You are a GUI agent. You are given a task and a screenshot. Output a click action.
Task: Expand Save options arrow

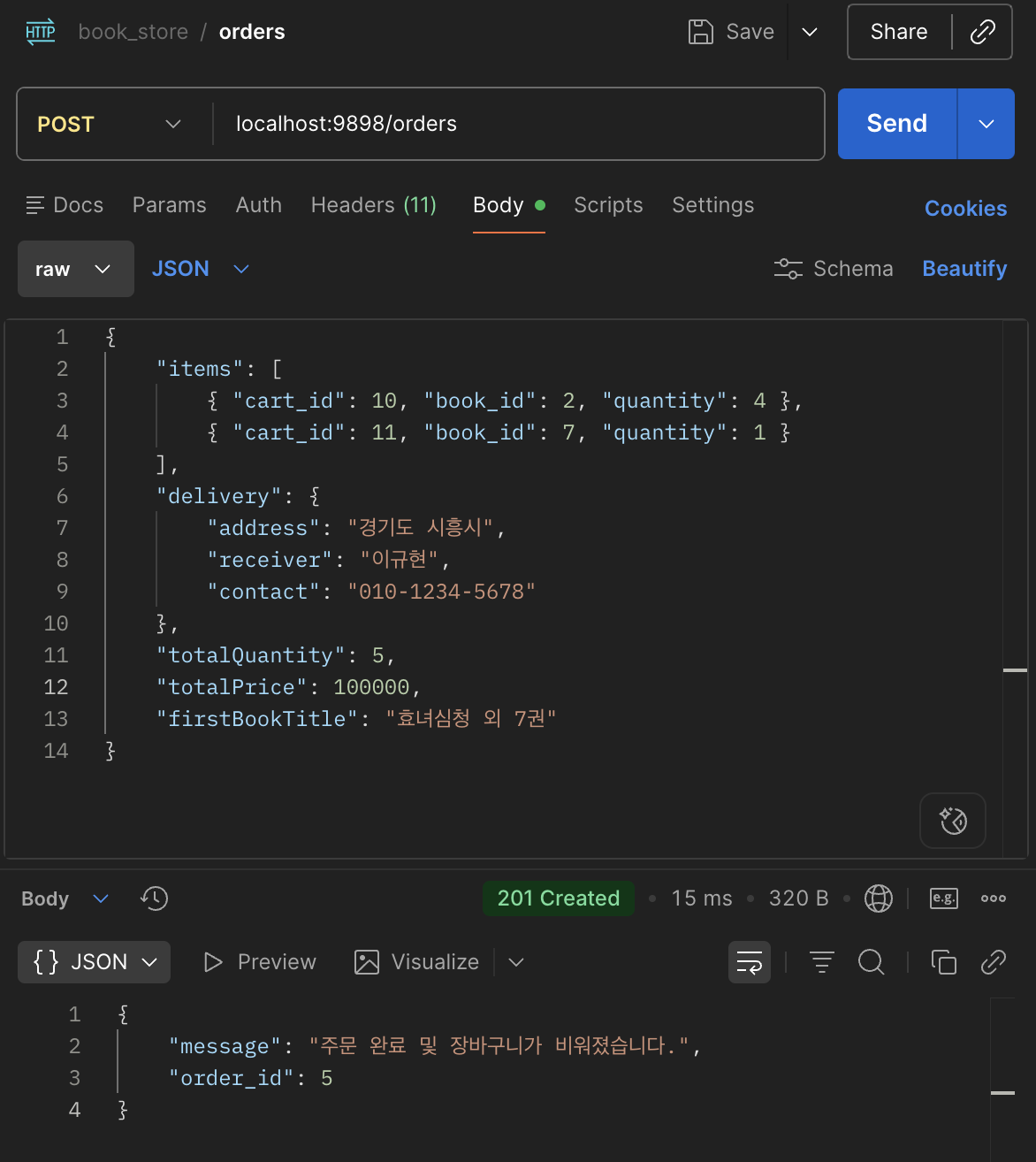point(810,32)
